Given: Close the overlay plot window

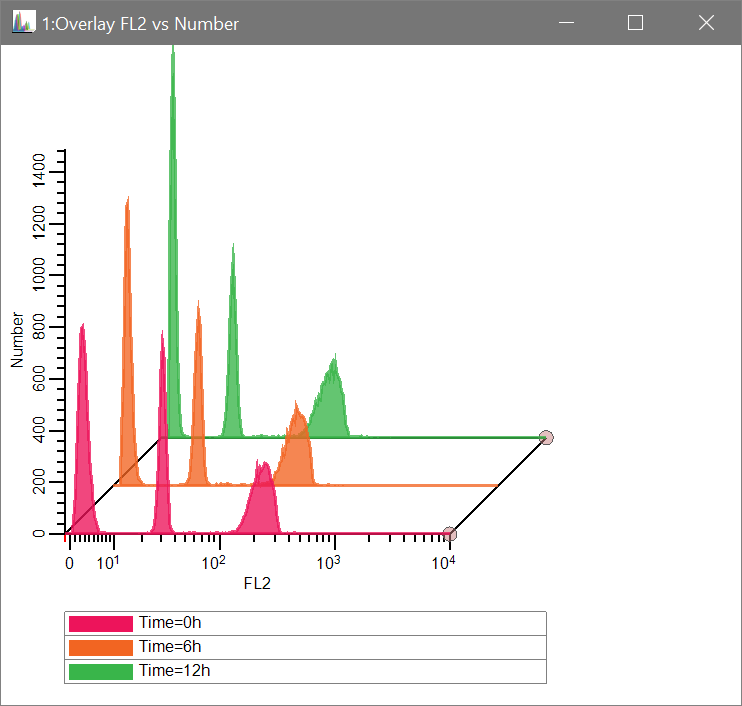Looking at the screenshot, I should [x=706, y=23].
